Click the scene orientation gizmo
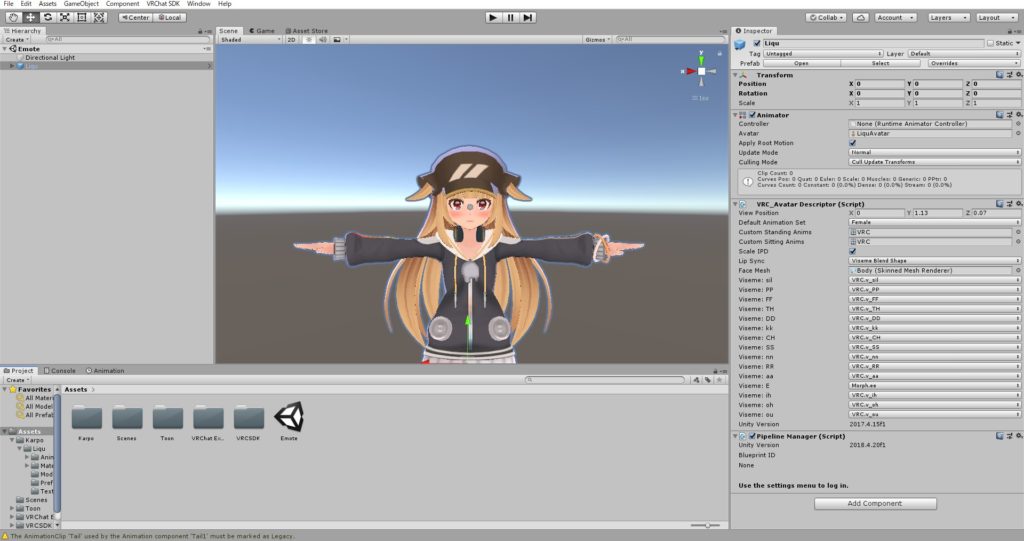The image size is (1024, 541). pos(701,71)
